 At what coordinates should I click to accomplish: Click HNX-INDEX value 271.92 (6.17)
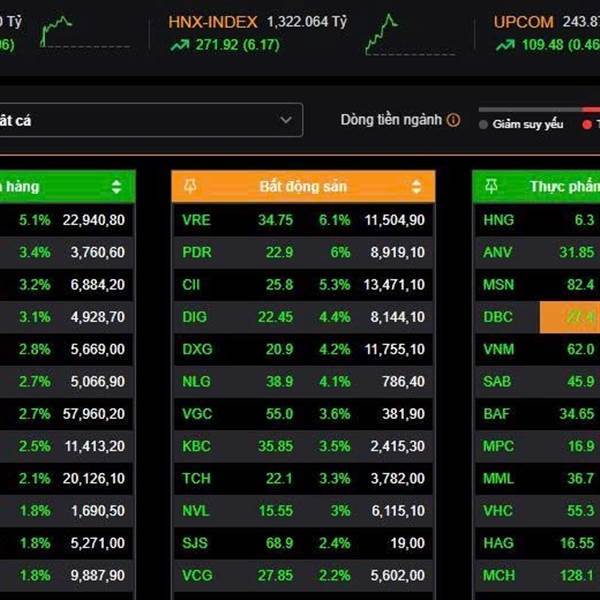[x=238, y=45]
